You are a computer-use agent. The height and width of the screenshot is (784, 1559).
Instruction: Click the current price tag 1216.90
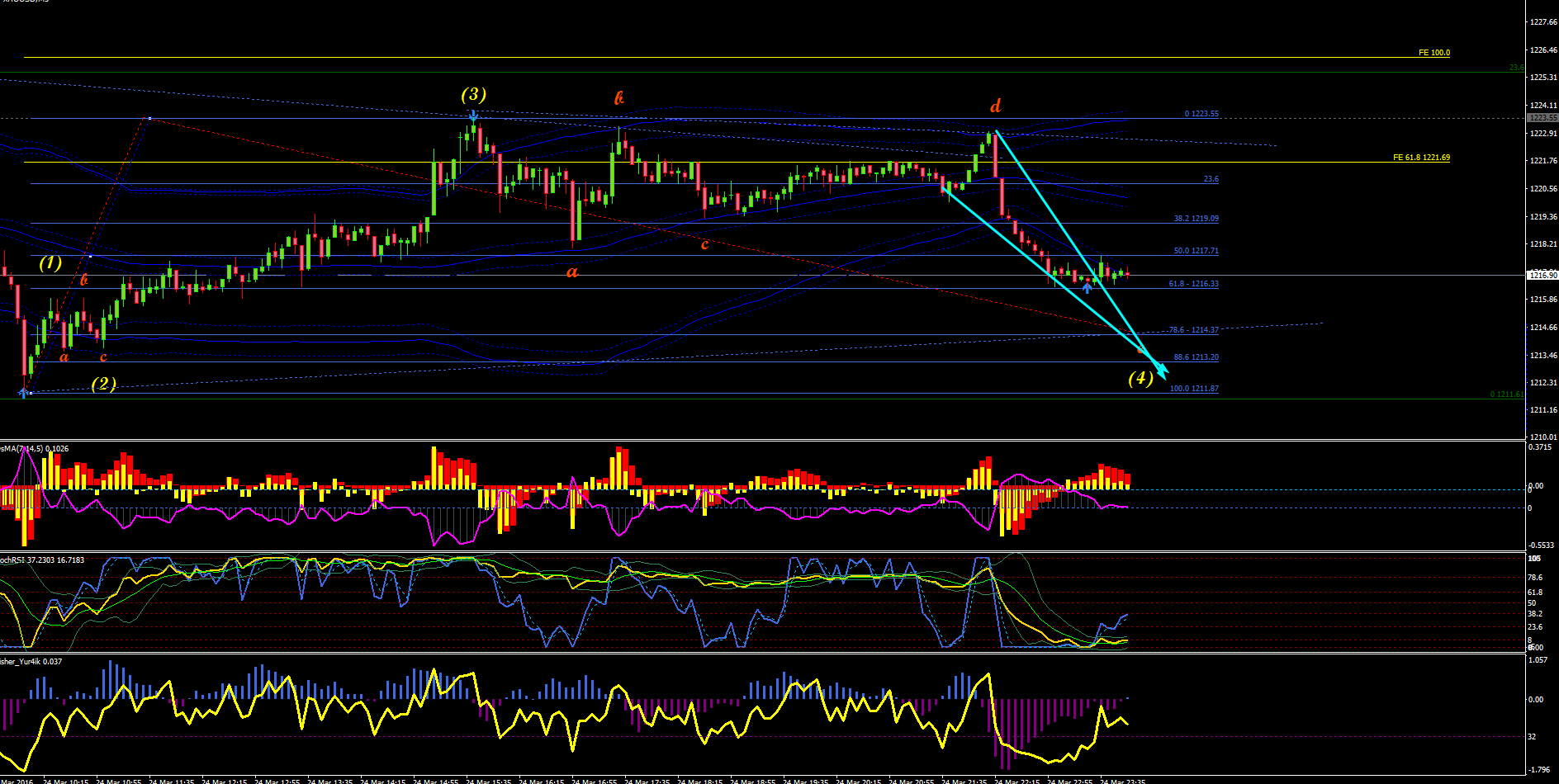pos(1542,275)
